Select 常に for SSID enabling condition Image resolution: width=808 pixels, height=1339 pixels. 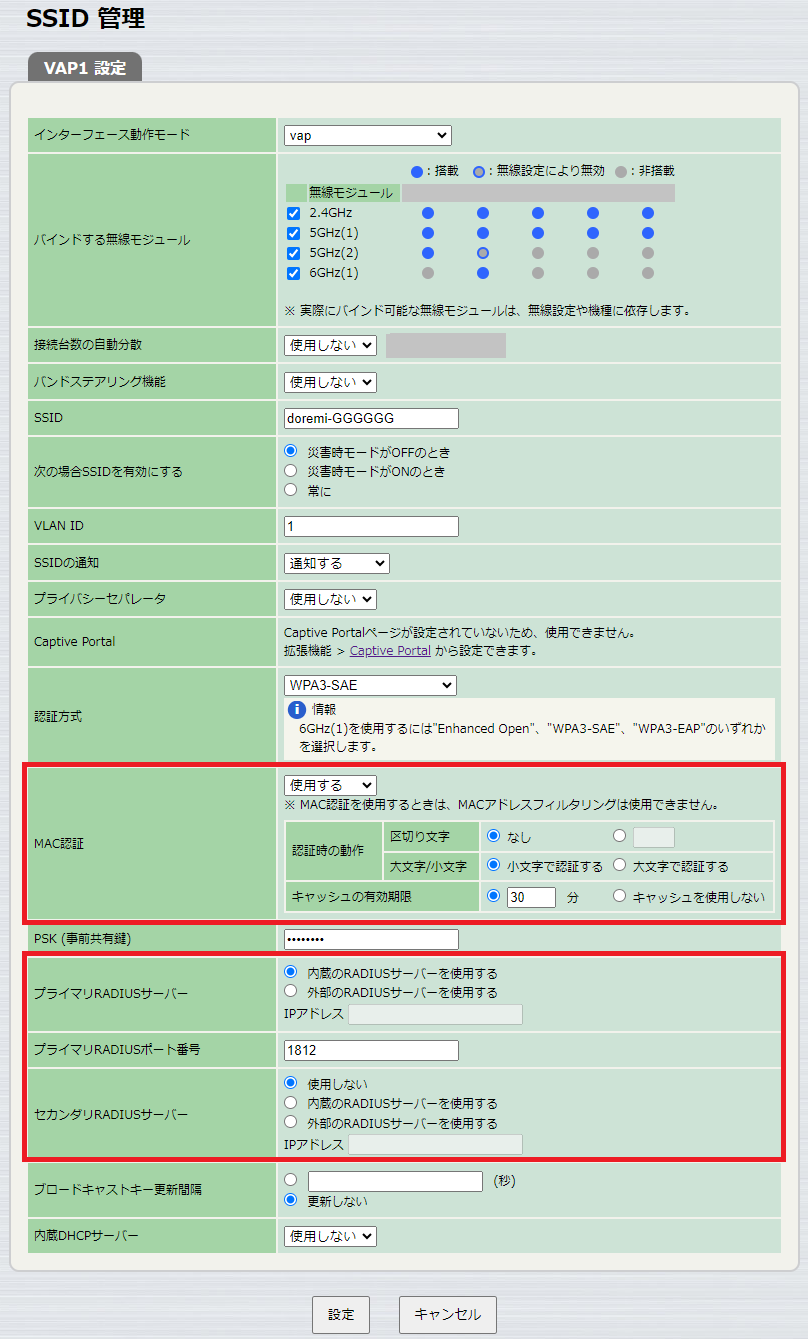click(x=291, y=489)
